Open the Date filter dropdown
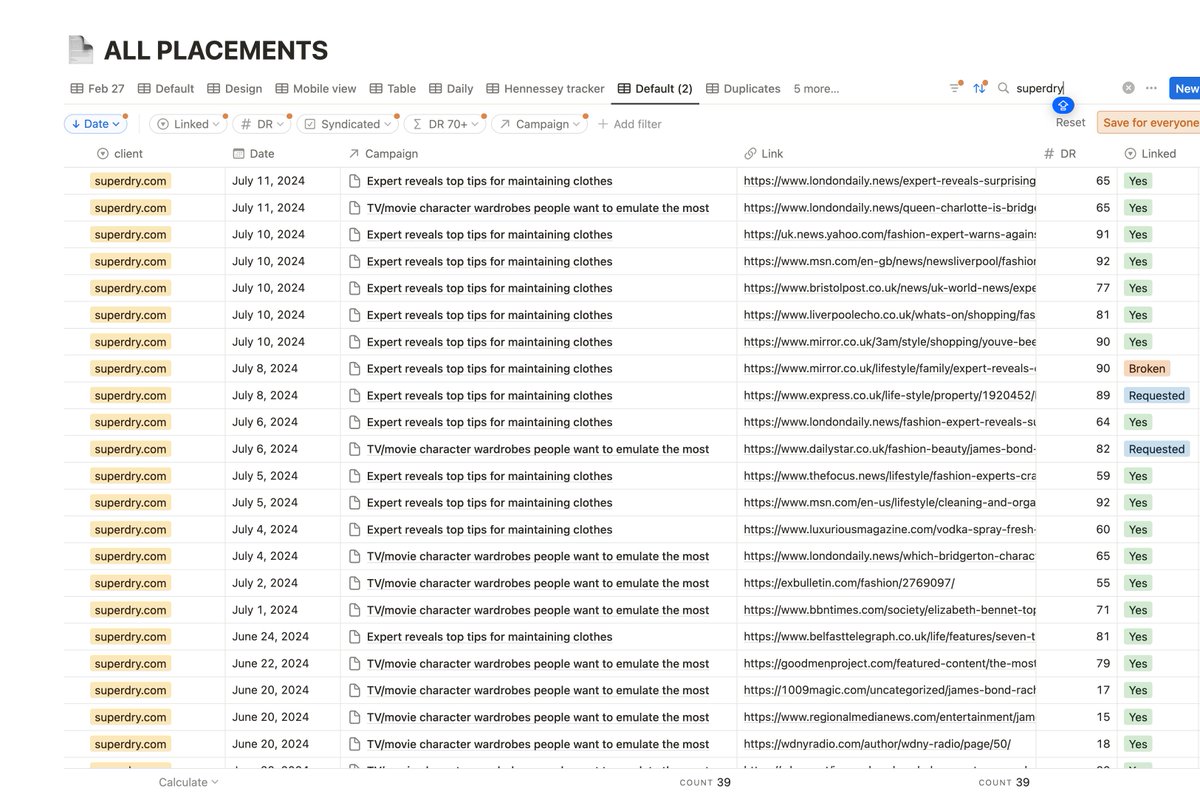 tap(96, 124)
